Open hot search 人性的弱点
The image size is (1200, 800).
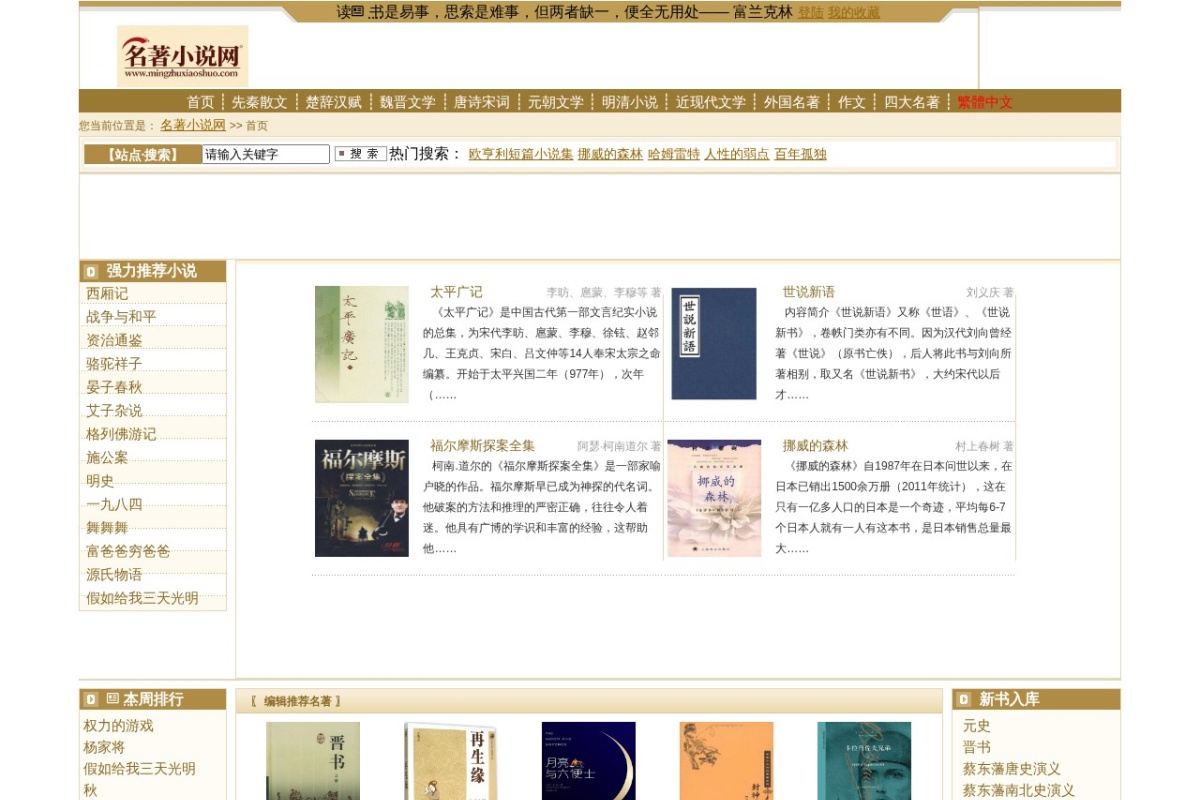(x=737, y=154)
